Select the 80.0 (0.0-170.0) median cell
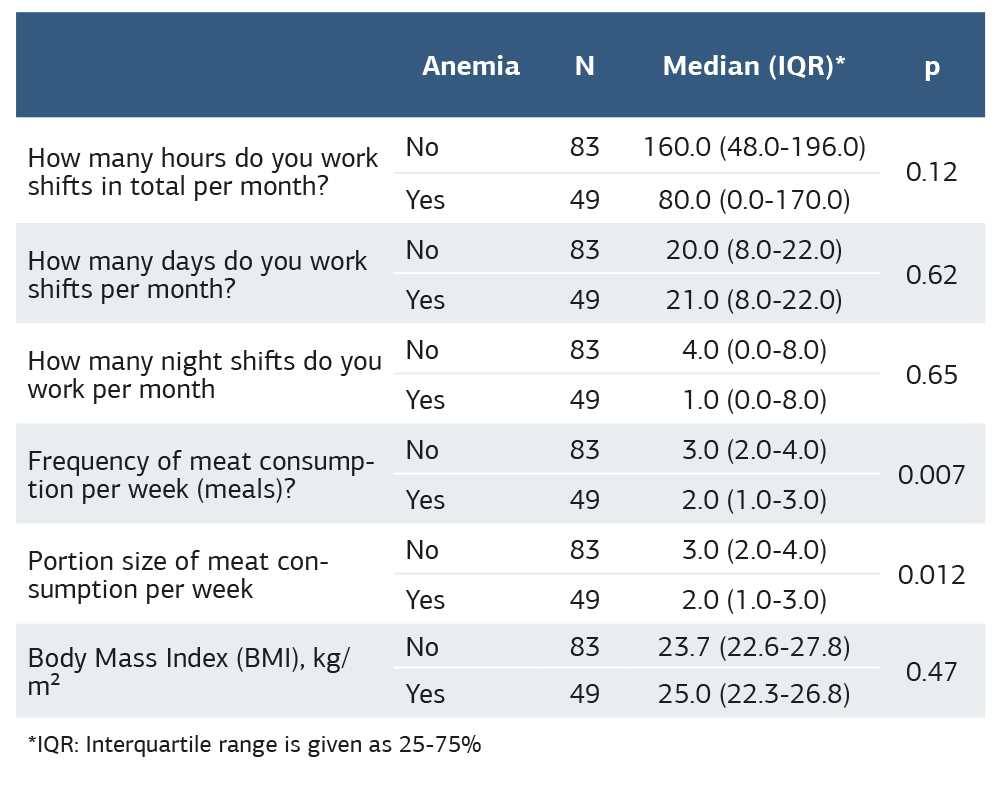 (x=754, y=200)
